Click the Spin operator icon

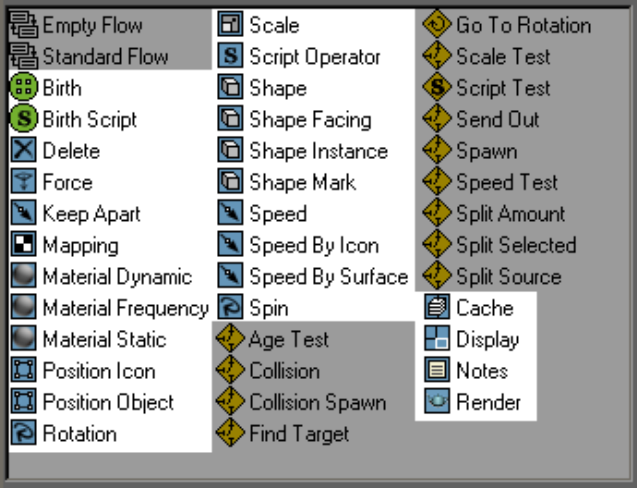coord(231,308)
